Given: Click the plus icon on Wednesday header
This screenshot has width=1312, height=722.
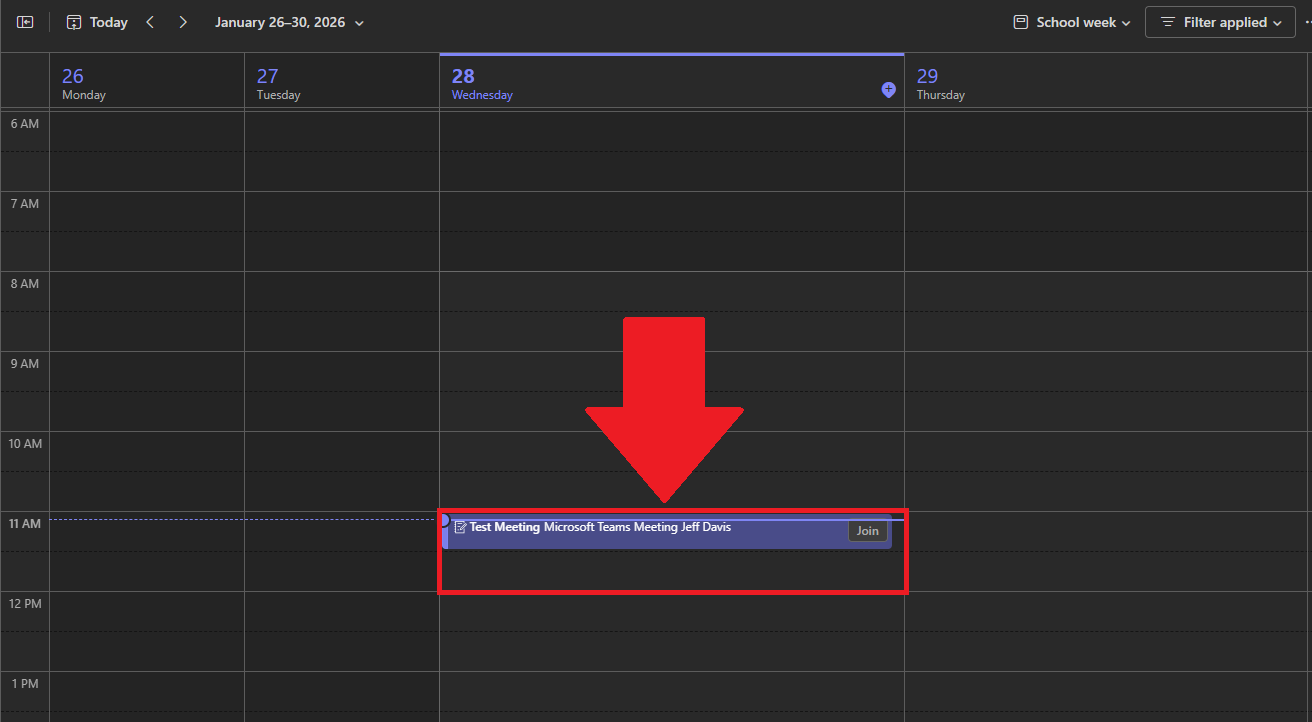Looking at the screenshot, I should click(x=888, y=90).
